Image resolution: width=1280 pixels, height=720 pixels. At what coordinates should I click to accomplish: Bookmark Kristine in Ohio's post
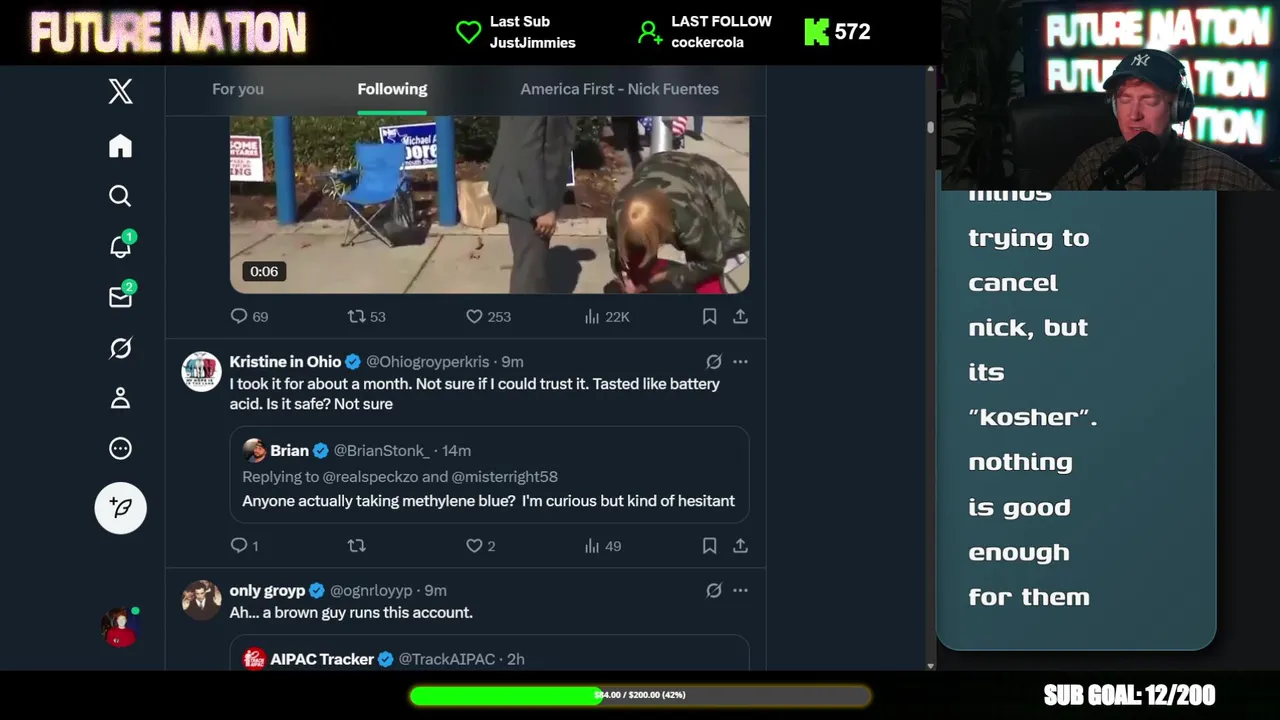[x=709, y=545]
